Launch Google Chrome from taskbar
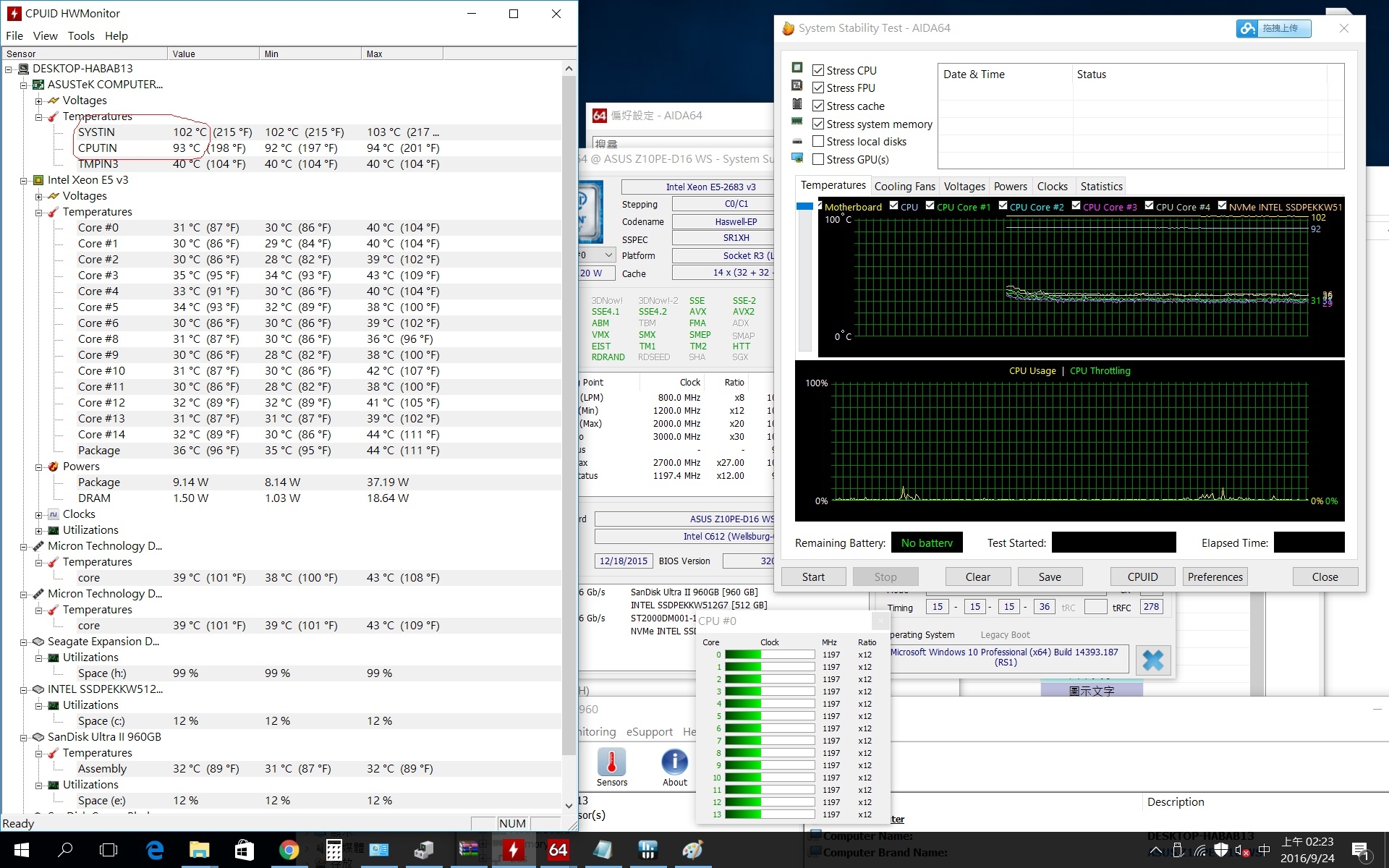 click(289, 850)
